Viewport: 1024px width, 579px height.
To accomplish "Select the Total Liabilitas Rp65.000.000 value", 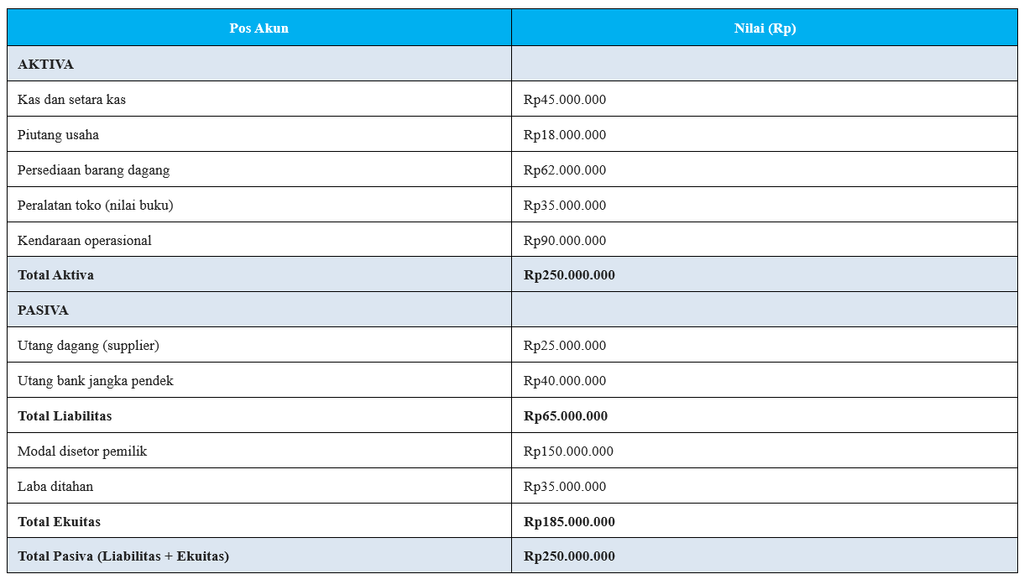I will [x=566, y=416].
